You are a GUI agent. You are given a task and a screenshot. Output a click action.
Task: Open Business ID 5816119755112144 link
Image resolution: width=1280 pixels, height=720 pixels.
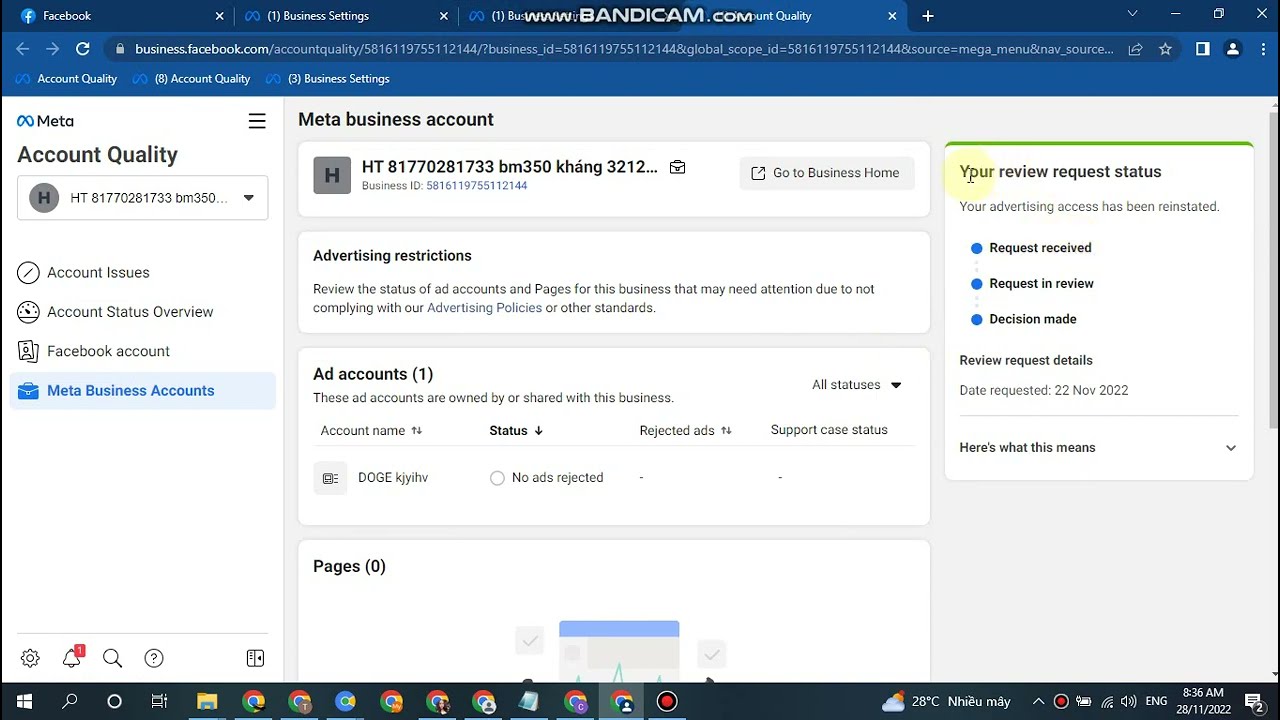coord(476,186)
